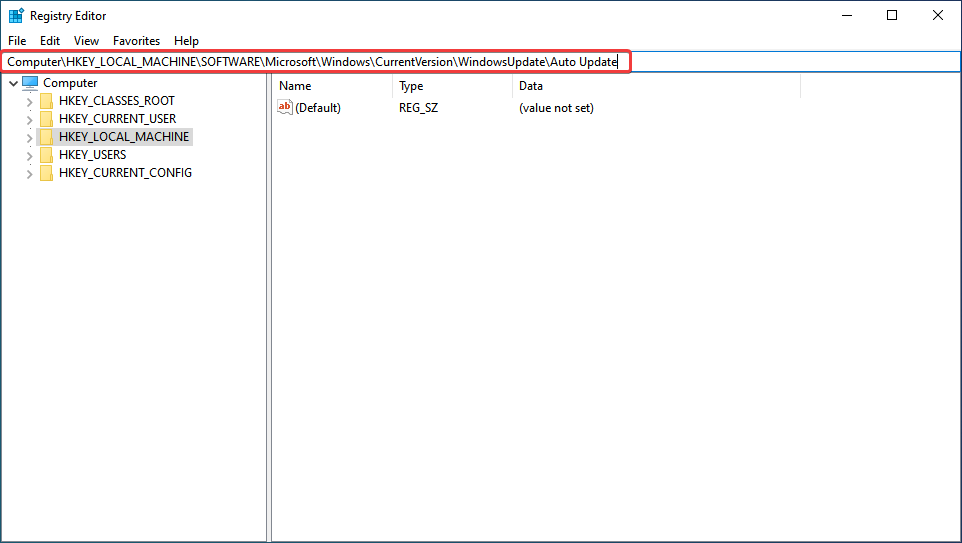The width and height of the screenshot is (962, 543).
Task: Open the Edit menu
Action: click(50, 40)
